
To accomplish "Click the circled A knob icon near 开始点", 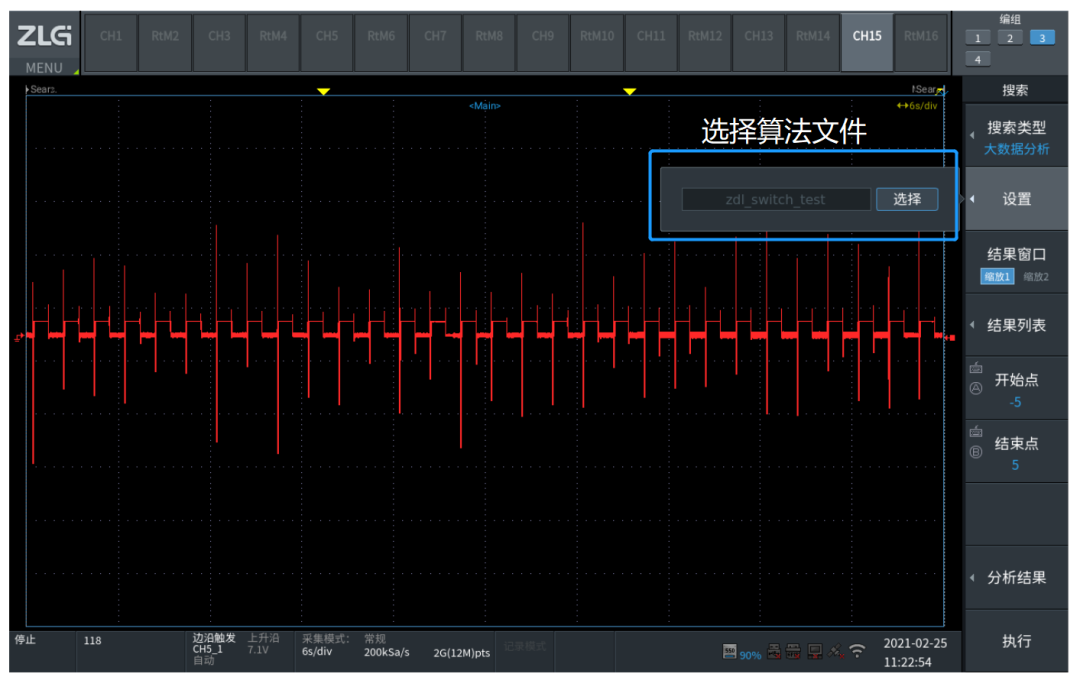I will click(x=975, y=387).
